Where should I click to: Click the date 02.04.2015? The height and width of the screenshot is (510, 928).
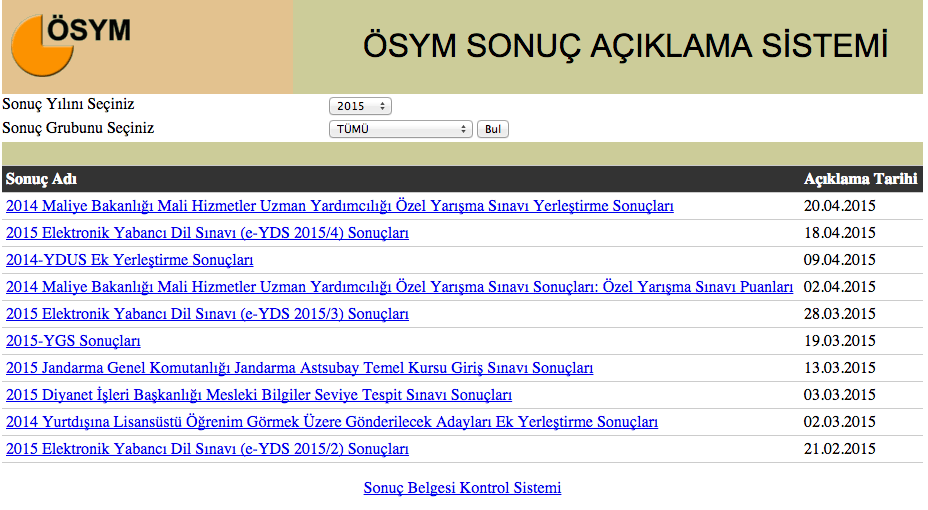tap(839, 287)
